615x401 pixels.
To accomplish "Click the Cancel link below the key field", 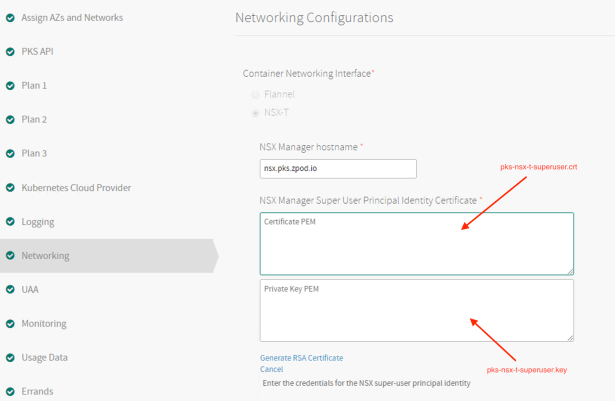I will 271,369.
